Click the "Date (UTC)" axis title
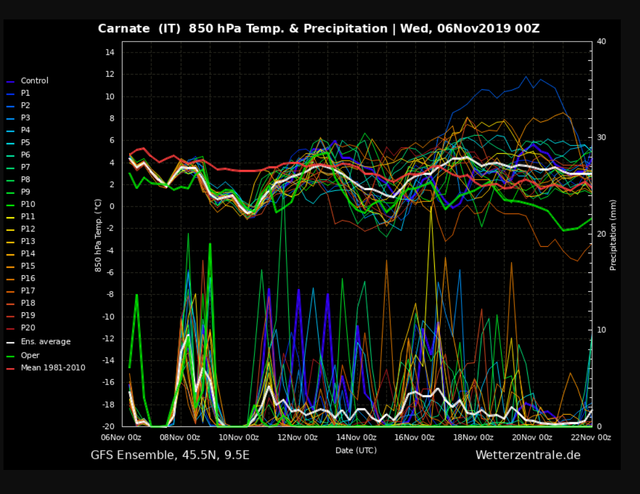 tap(356, 450)
